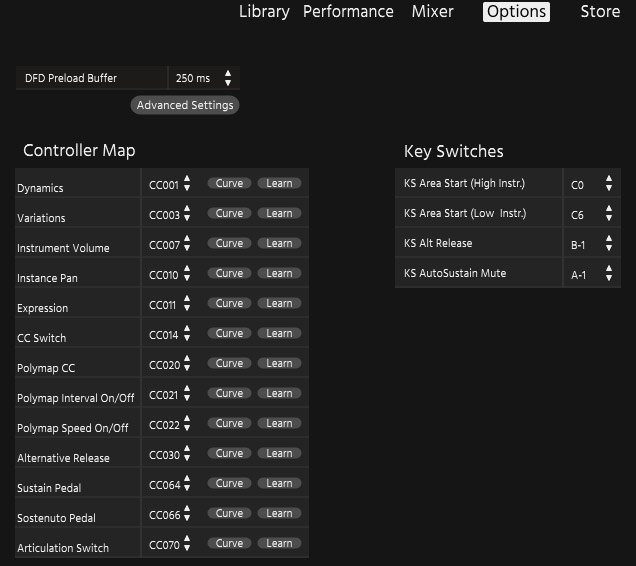
Task: Open Curve for Variations controller
Action: [229, 213]
